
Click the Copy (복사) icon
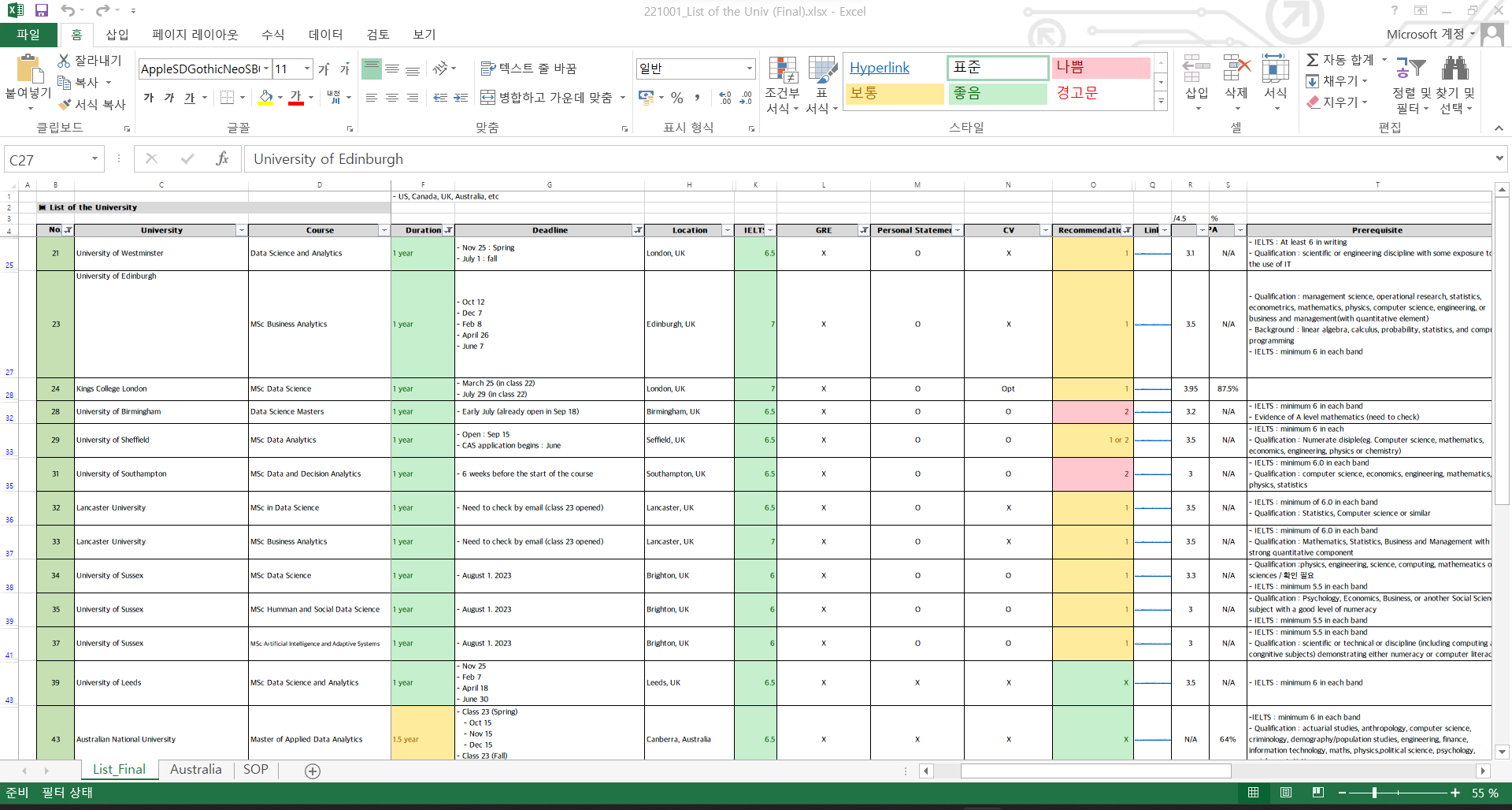(x=65, y=82)
